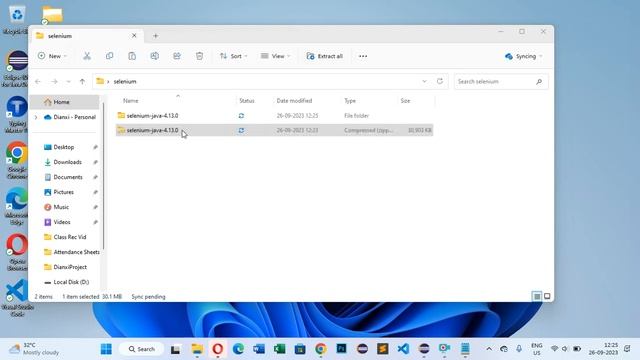Select Home in navigation pane

(x=65, y=102)
